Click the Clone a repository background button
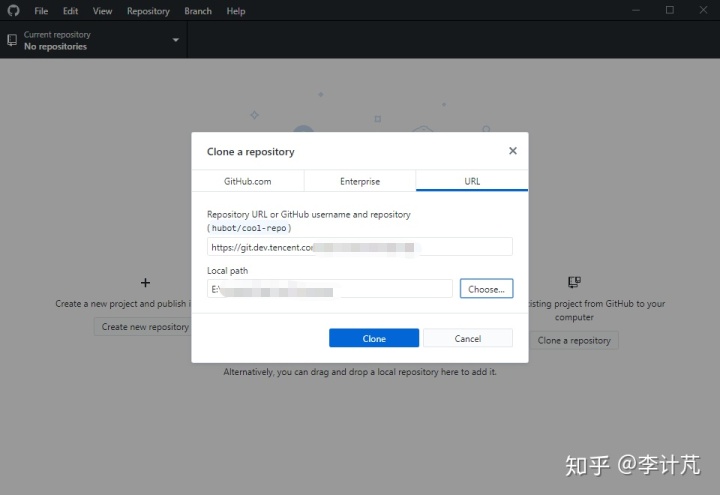The height and width of the screenshot is (495, 720). coord(574,340)
